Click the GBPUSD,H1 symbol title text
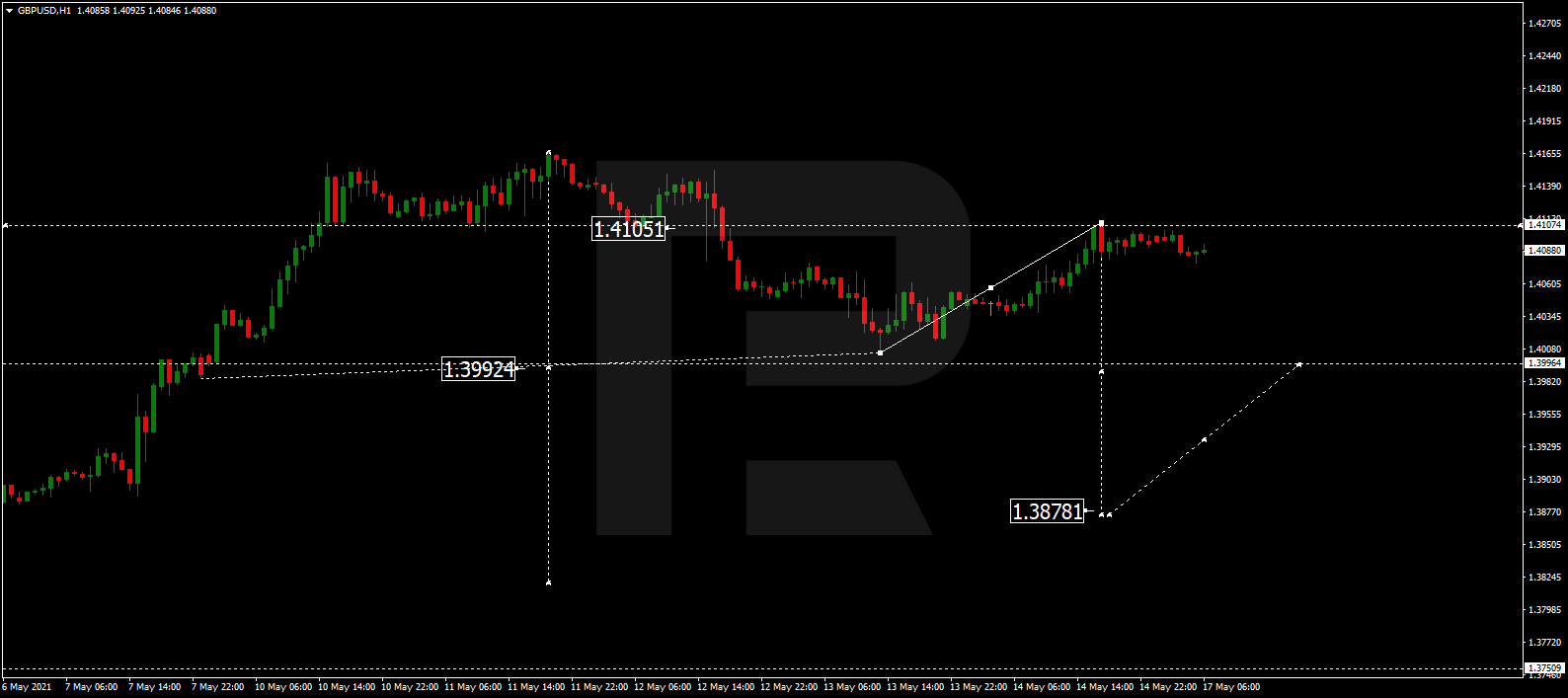The height and width of the screenshot is (698, 1568). click(44, 11)
